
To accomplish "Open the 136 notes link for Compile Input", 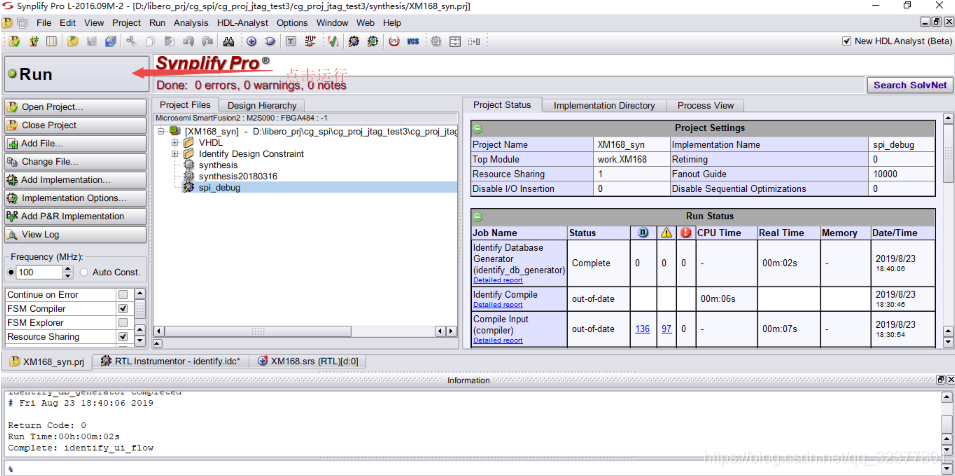I will point(642,329).
